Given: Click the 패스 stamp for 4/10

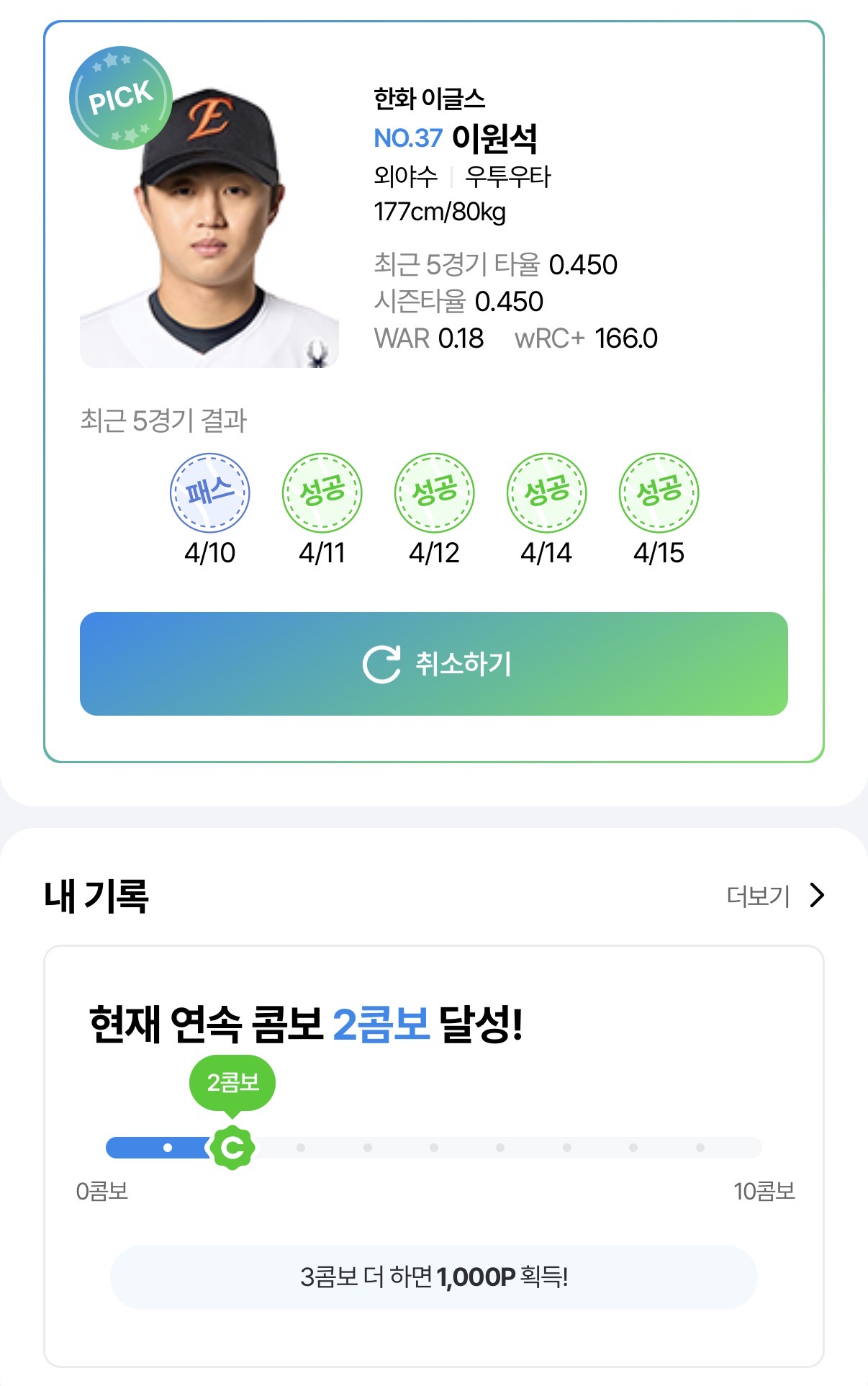Looking at the screenshot, I should [209, 492].
